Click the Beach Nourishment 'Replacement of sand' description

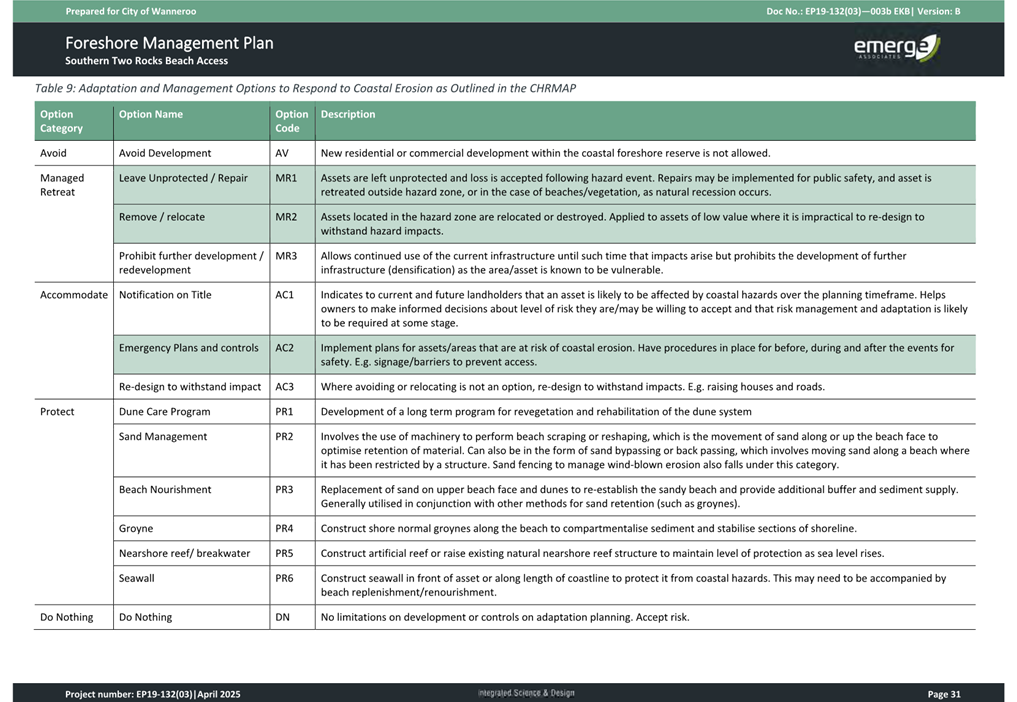(x=640, y=497)
